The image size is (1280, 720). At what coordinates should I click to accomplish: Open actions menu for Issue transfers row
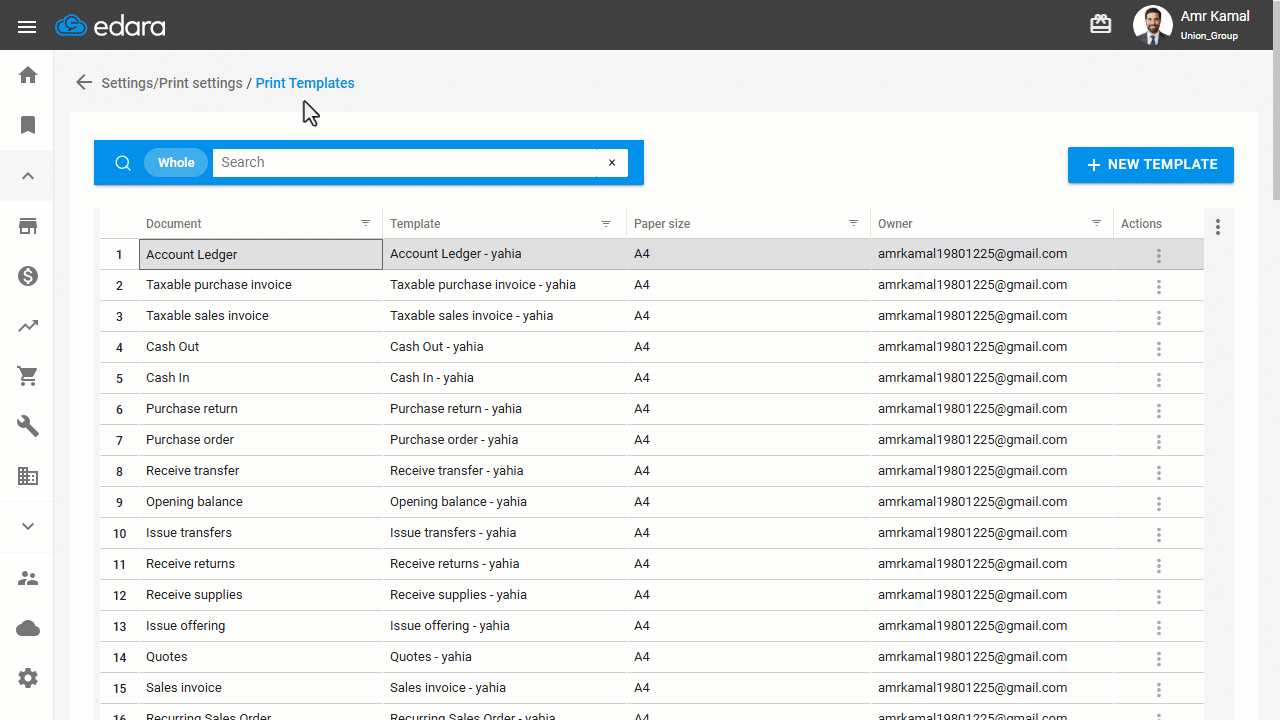point(1159,535)
